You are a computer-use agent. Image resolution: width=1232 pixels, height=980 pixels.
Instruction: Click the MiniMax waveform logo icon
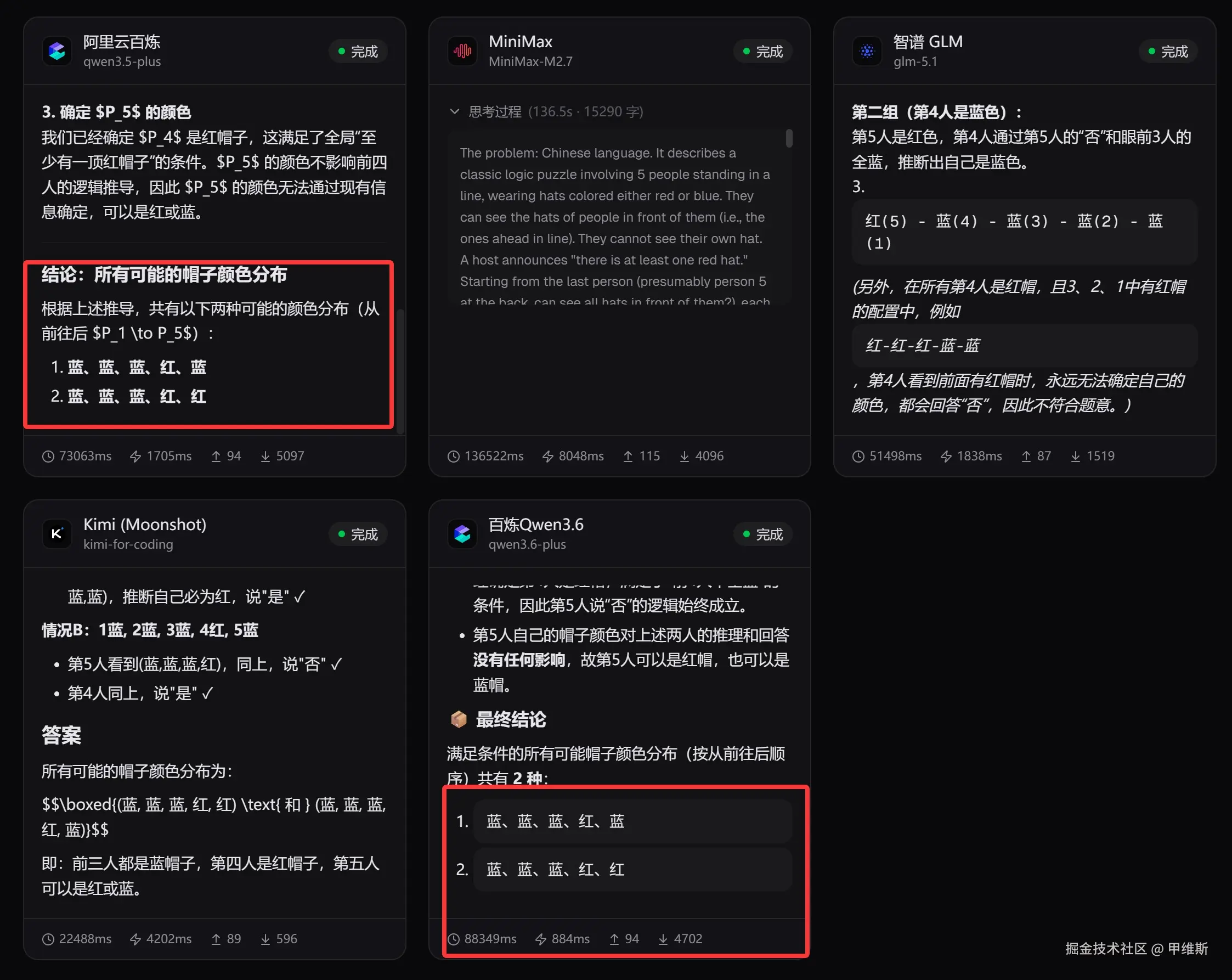462,52
